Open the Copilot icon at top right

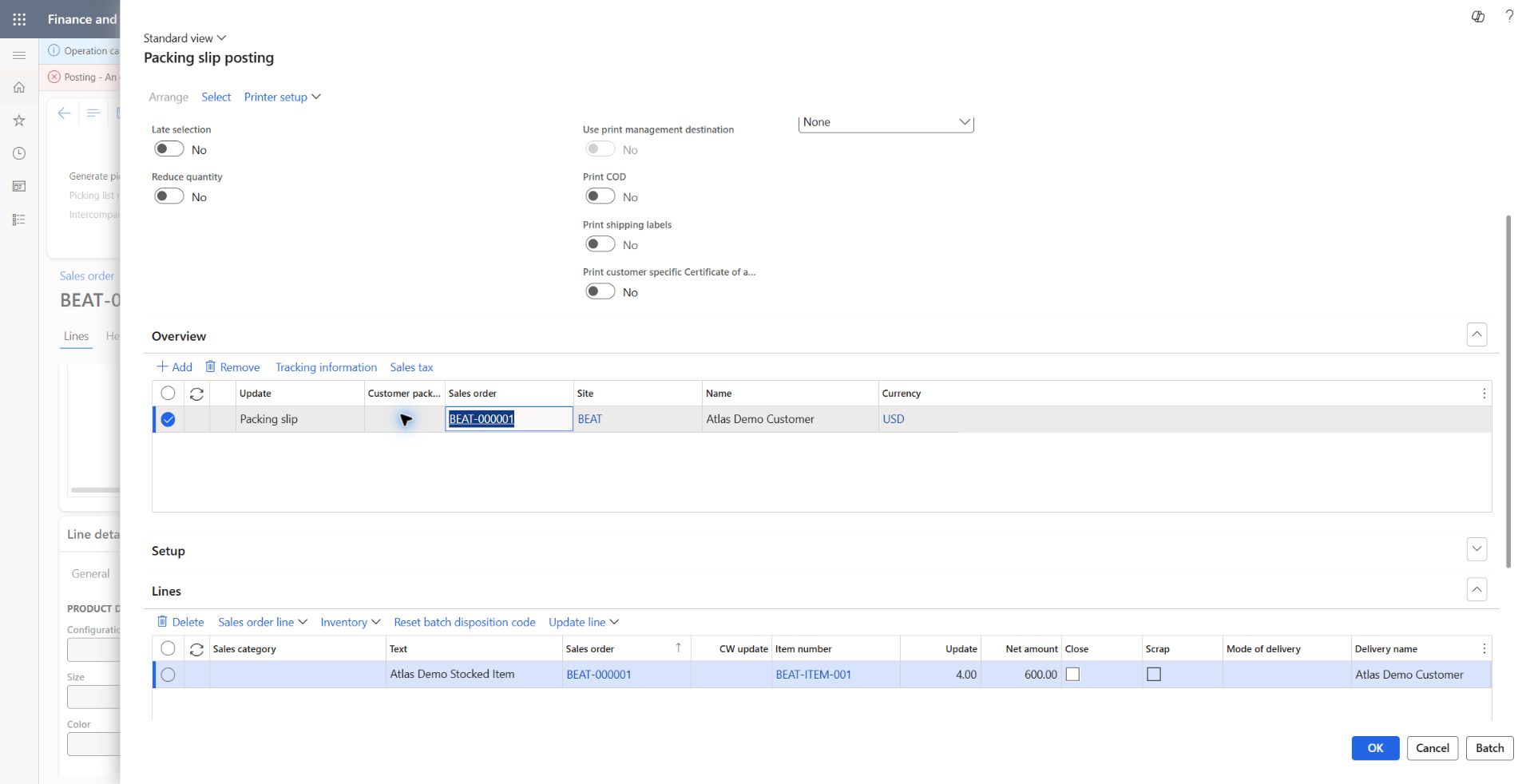[1478, 16]
